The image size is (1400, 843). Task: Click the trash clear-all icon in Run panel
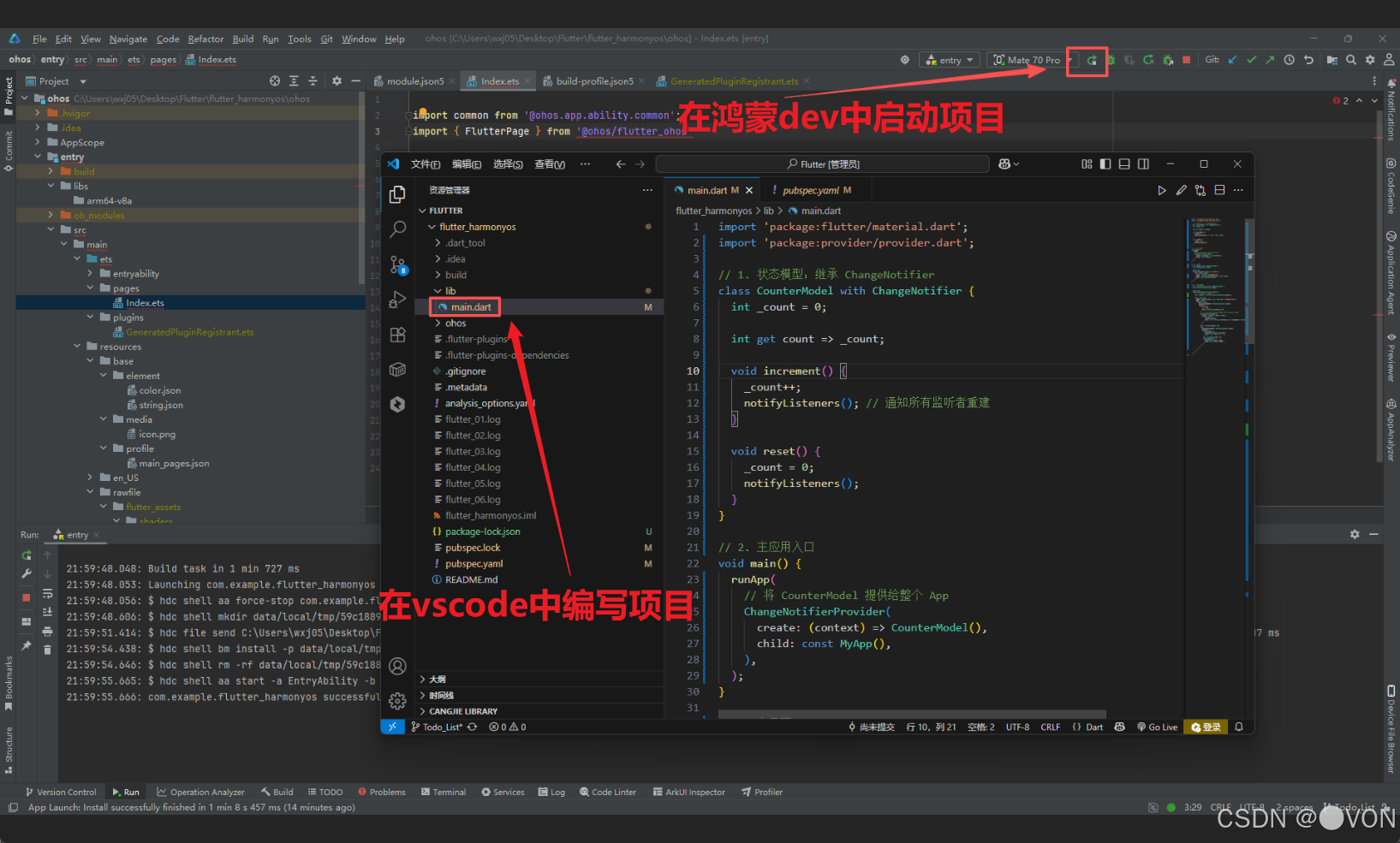(x=47, y=650)
